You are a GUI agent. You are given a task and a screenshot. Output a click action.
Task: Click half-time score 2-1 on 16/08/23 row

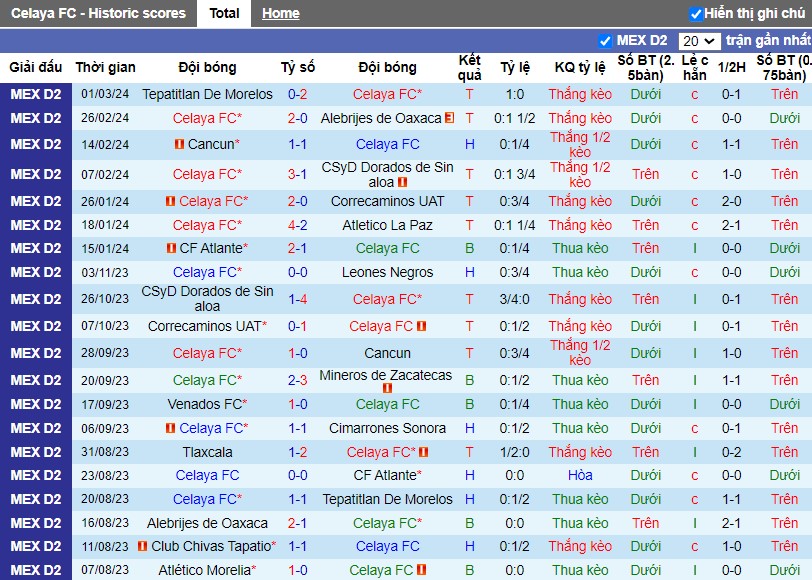pyautogui.click(x=732, y=523)
